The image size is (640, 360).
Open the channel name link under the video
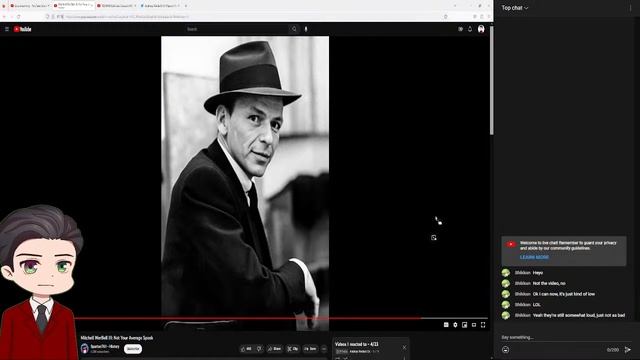coord(105,347)
